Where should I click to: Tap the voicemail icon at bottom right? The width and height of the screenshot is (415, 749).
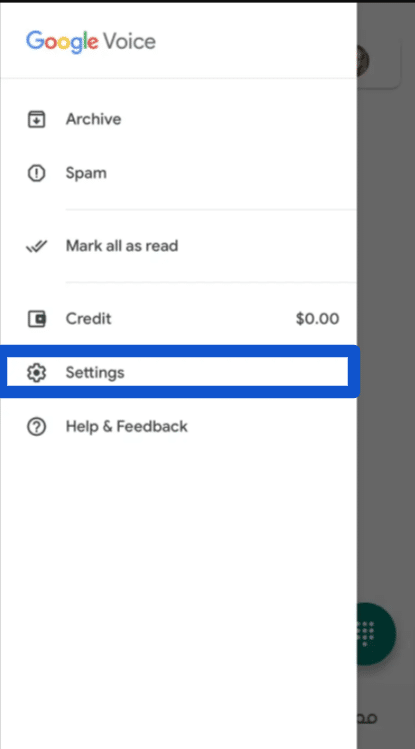(367, 717)
